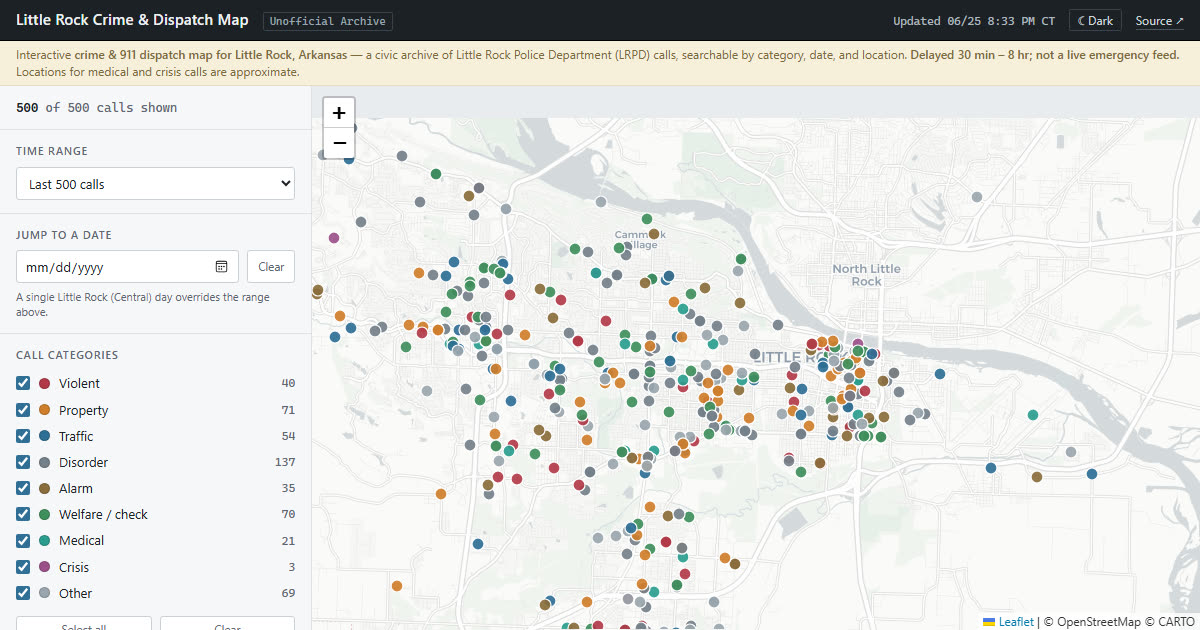The width and height of the screenshot is (1200, 630).
Task: Click the Little Rock Crime & Dispatch Map title
Action: 132,20
